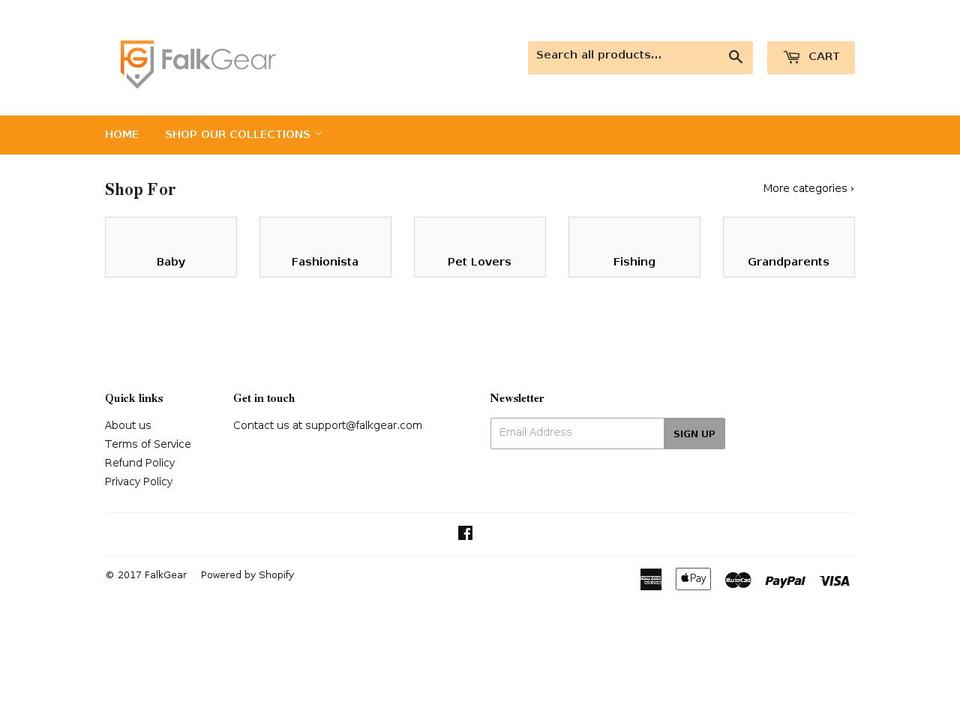Open the Baby category card

pyautogui.click(x=171, y=247)
